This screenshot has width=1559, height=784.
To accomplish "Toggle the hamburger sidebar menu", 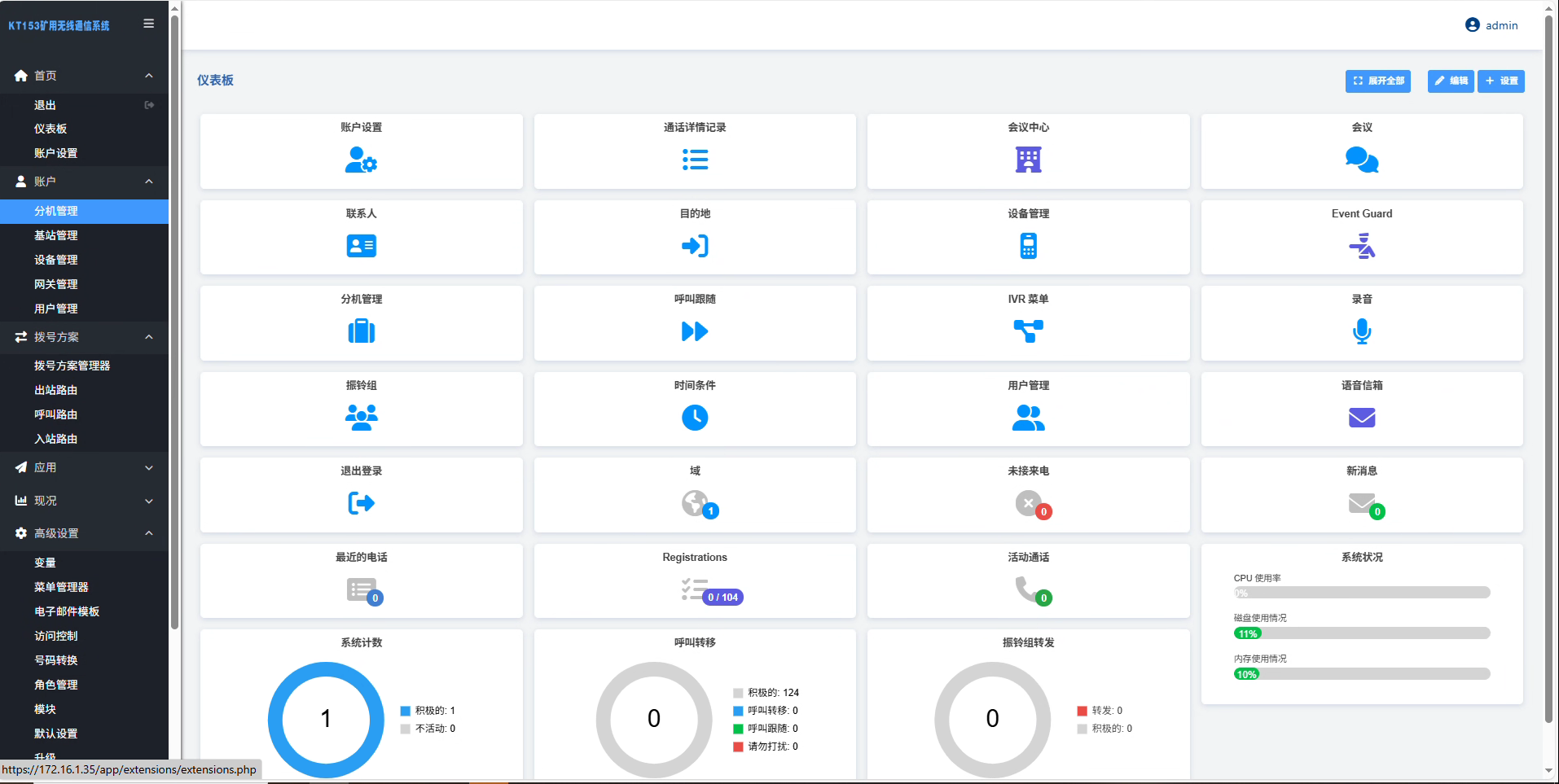I will pyautogui.click(x=148, y=24).
